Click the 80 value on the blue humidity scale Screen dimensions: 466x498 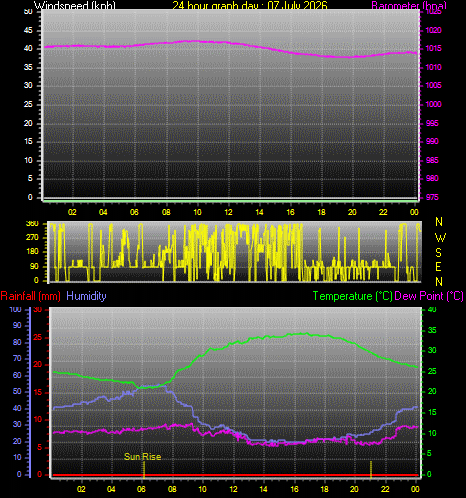(17, 342)
